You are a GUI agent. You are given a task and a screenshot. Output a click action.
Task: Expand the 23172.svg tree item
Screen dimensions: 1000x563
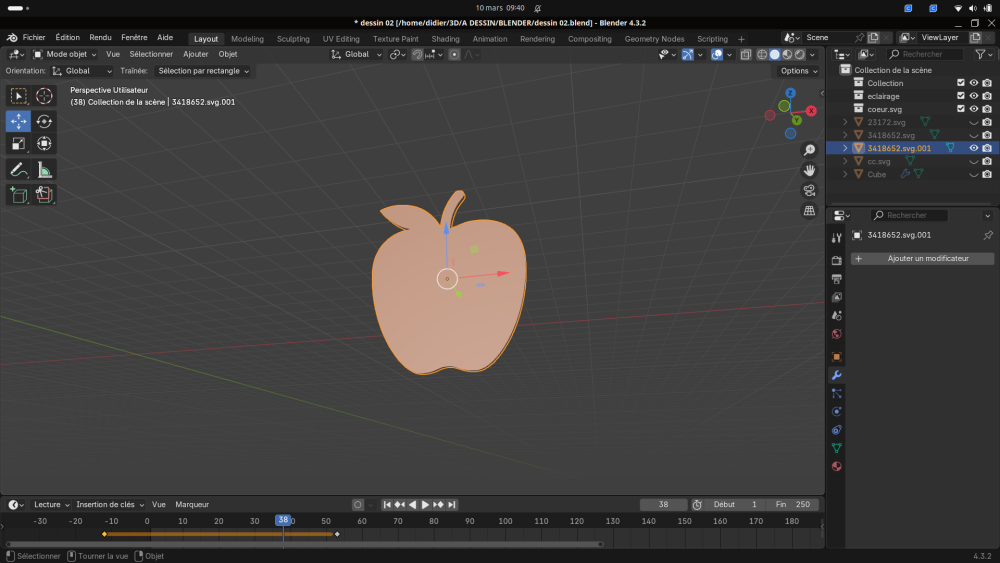pos(845,122)
